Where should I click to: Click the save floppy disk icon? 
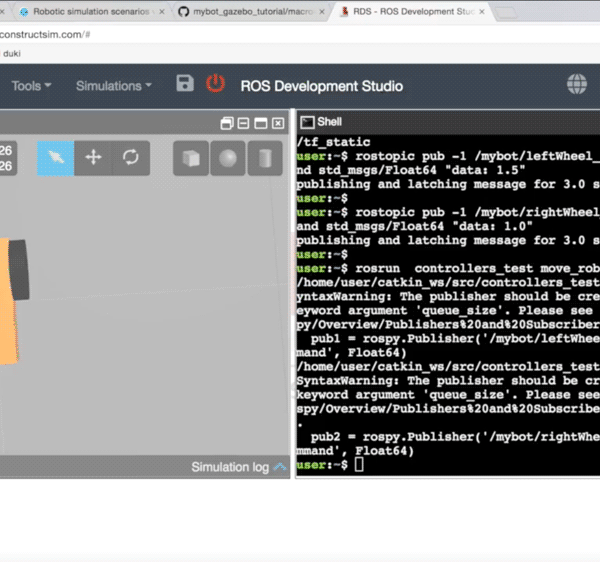click(185, 83)
